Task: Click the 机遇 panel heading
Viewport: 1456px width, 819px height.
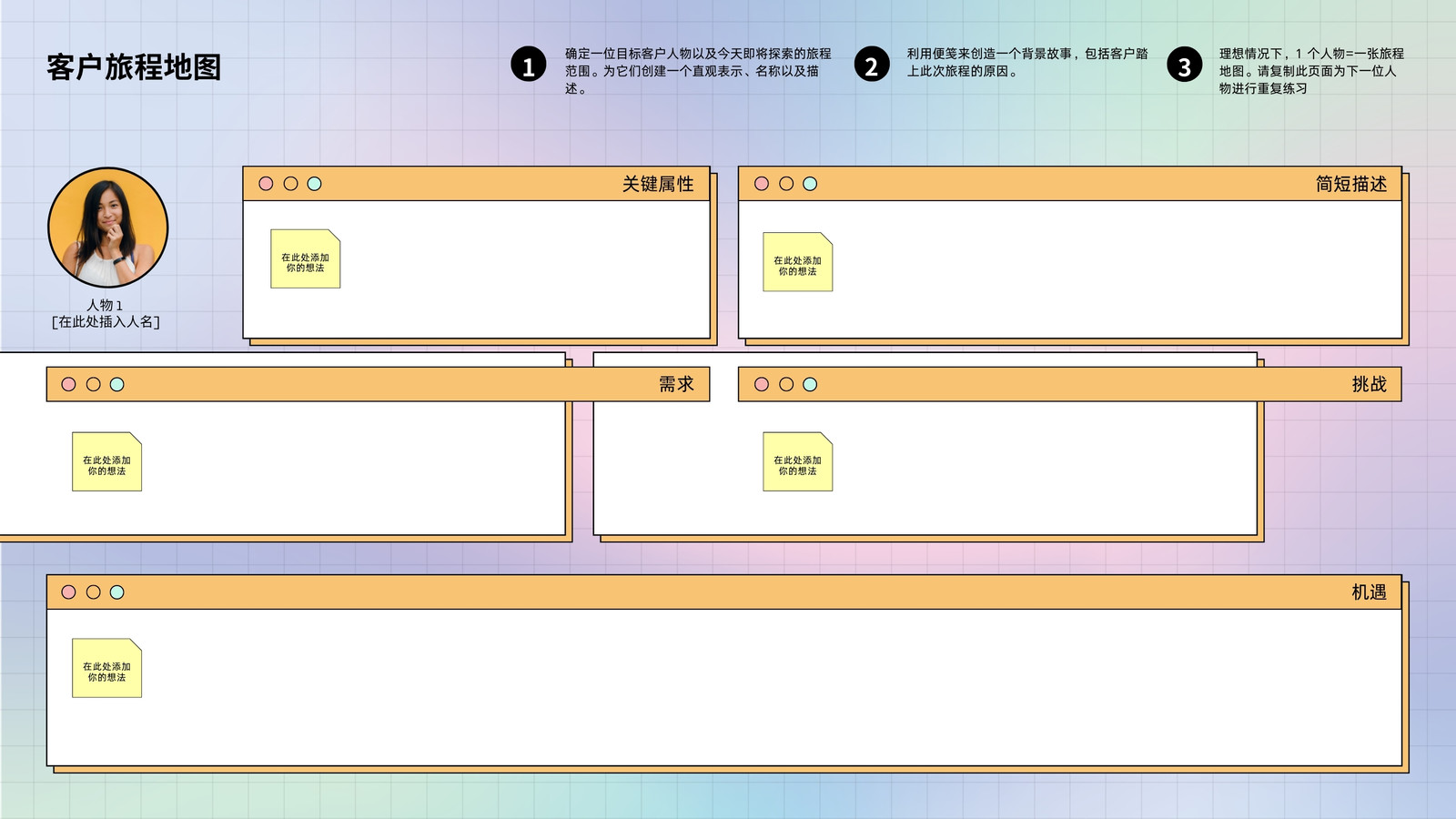Action: tap(1370, 592)
